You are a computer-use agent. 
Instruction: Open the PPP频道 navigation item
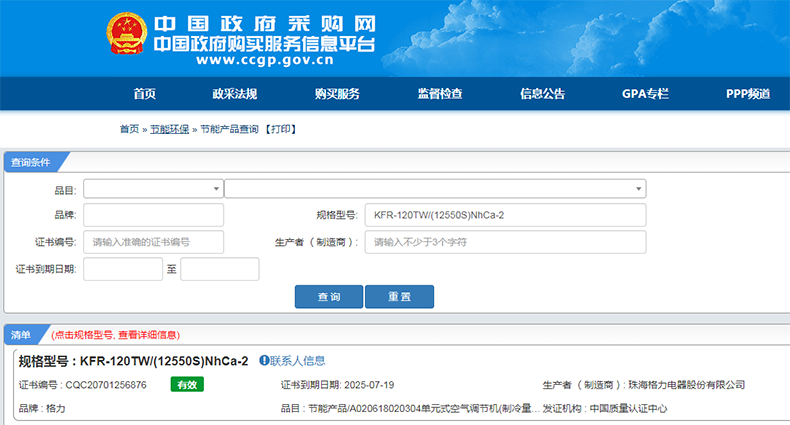click(748, 94)
